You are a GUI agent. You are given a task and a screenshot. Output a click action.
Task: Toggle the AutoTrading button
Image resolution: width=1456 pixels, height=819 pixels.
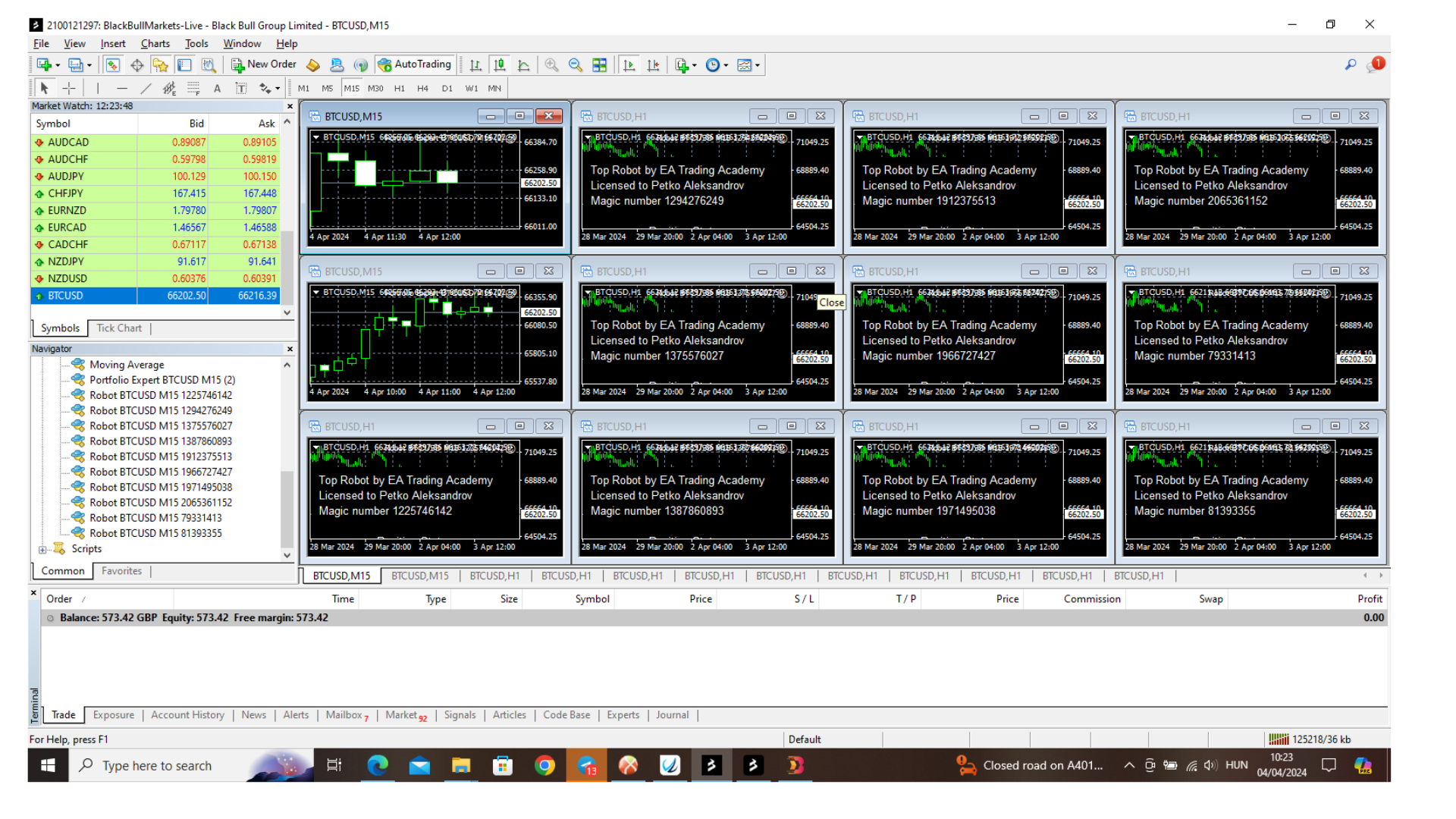415,64
